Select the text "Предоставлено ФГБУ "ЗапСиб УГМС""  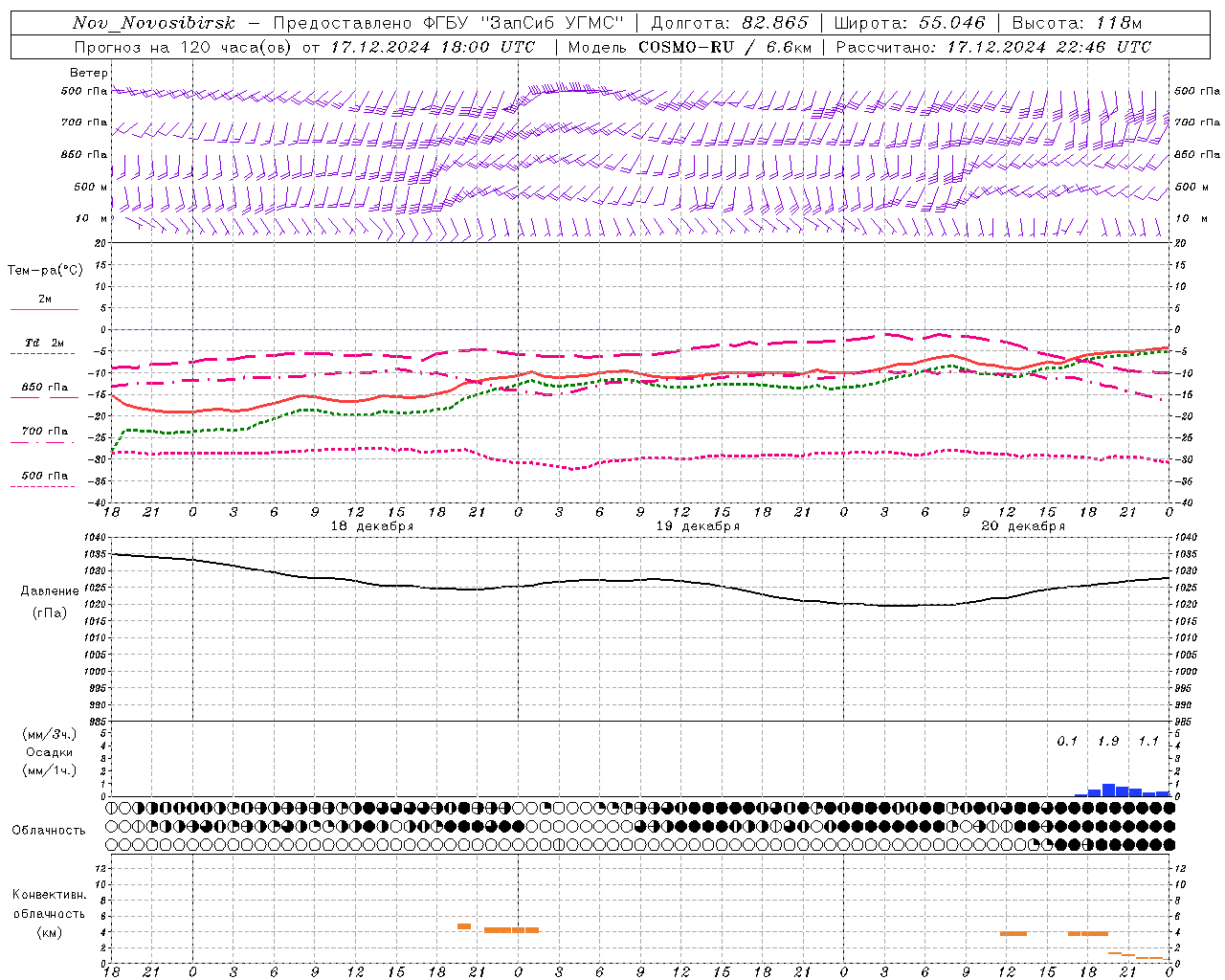[x=448, y=23]
